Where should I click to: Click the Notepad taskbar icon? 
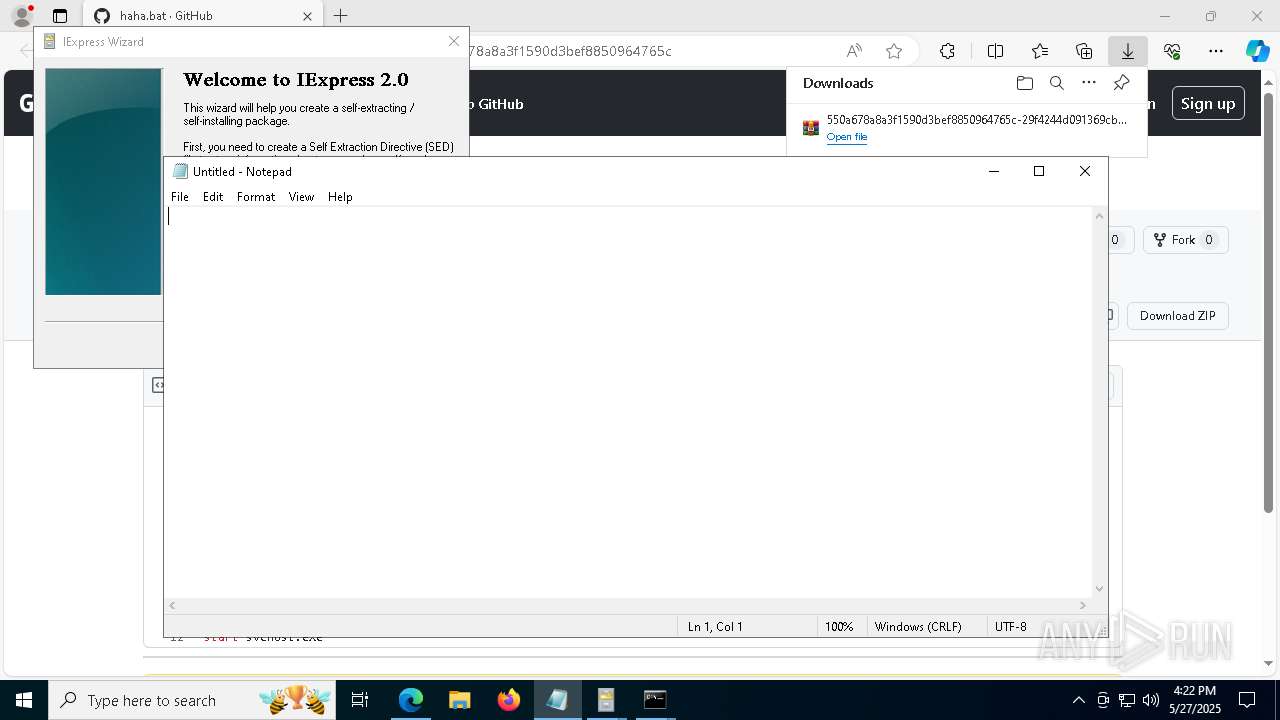click(x=558, y=700)
